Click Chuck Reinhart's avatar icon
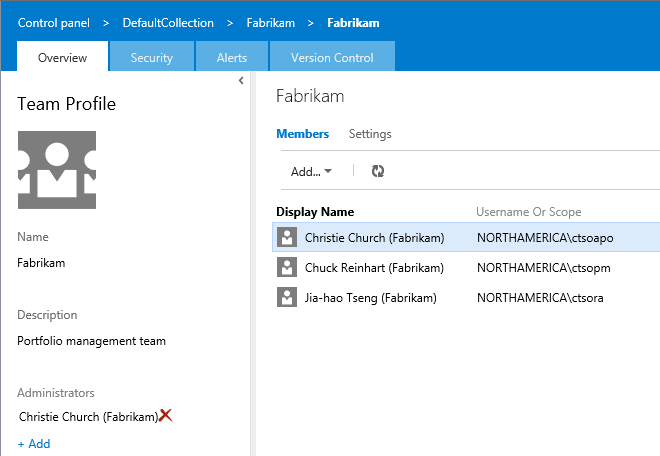This screenshot has width=660, height=456. pyautogui.click(x=287, y=267)
